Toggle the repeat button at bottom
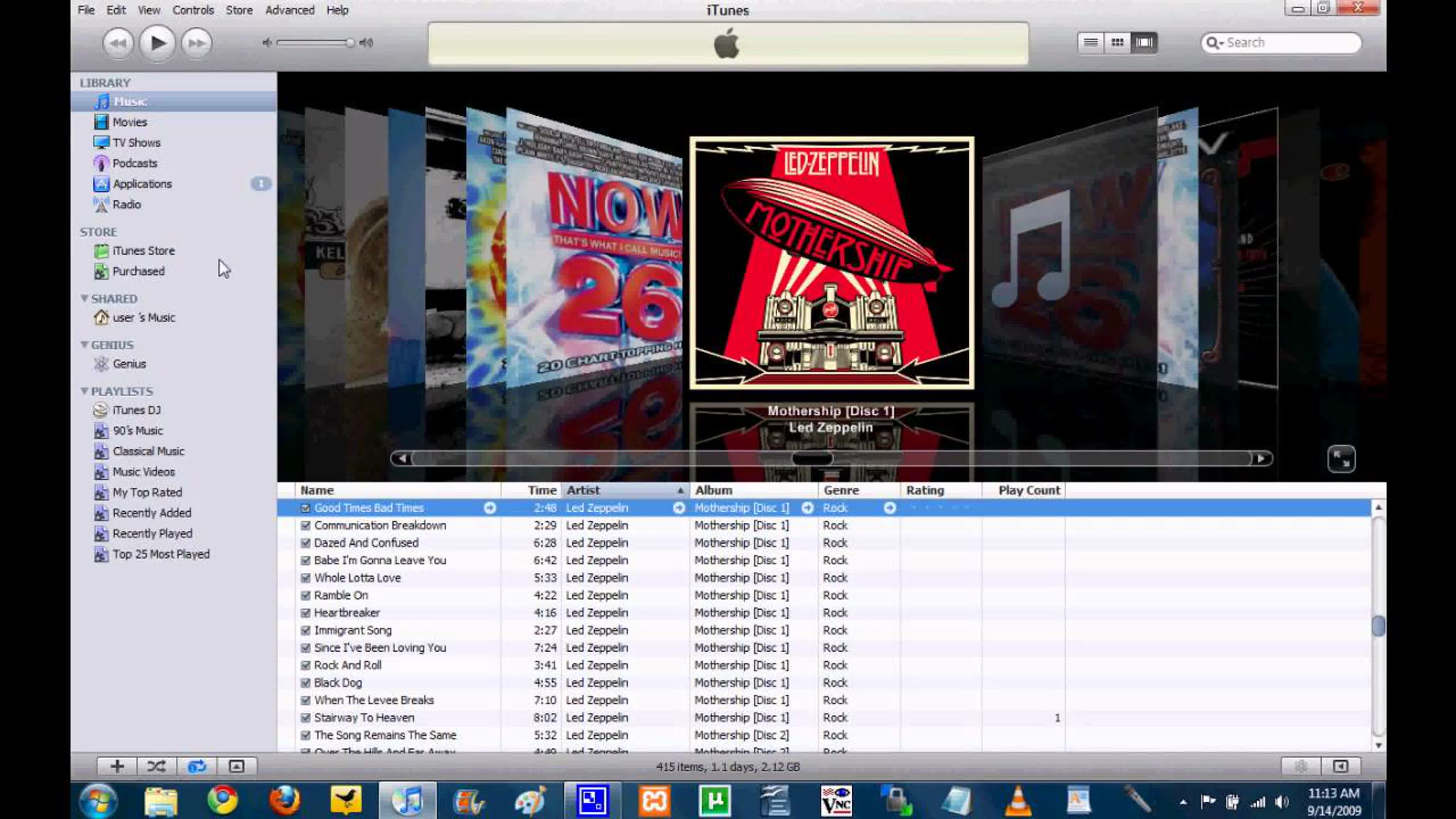The width and height of the screenshot is (1456, 819). click(x=197, y=766)
